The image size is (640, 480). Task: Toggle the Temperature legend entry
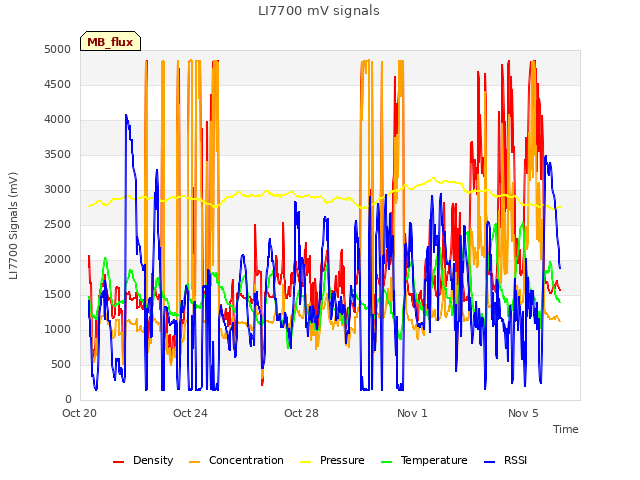pyautogui.click(x=424, y=460)
